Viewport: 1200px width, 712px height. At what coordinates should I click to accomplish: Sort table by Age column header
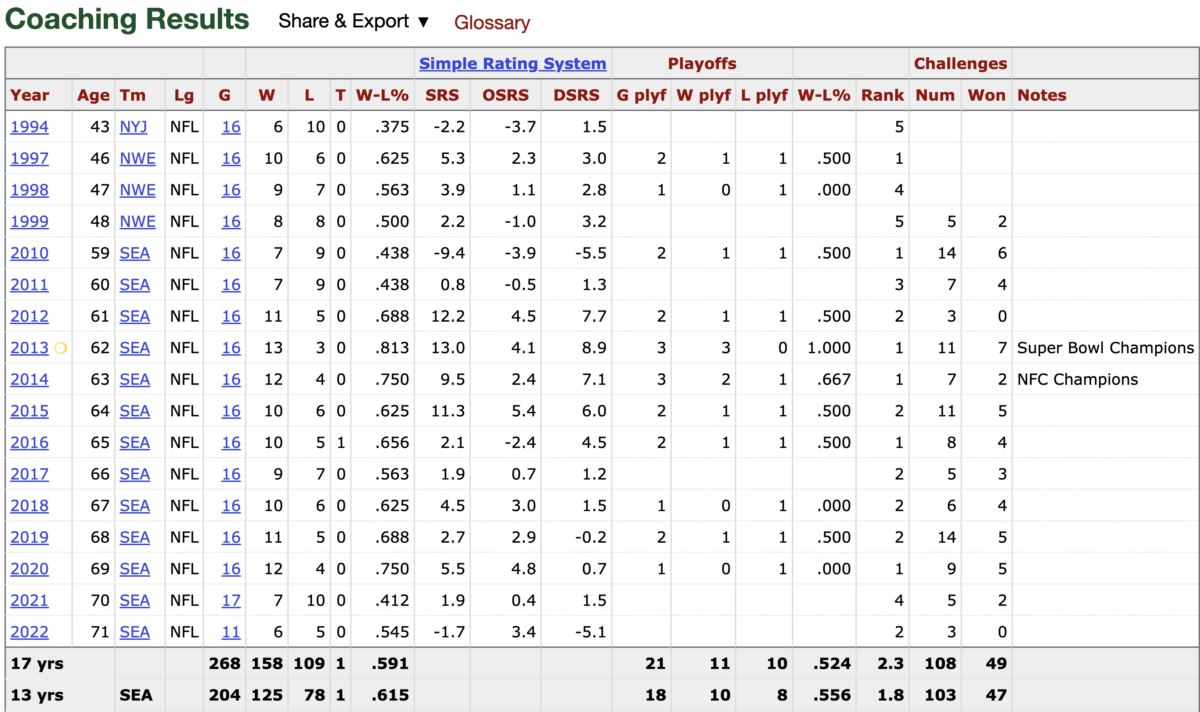pyautogui.click(x=93, y=95)
